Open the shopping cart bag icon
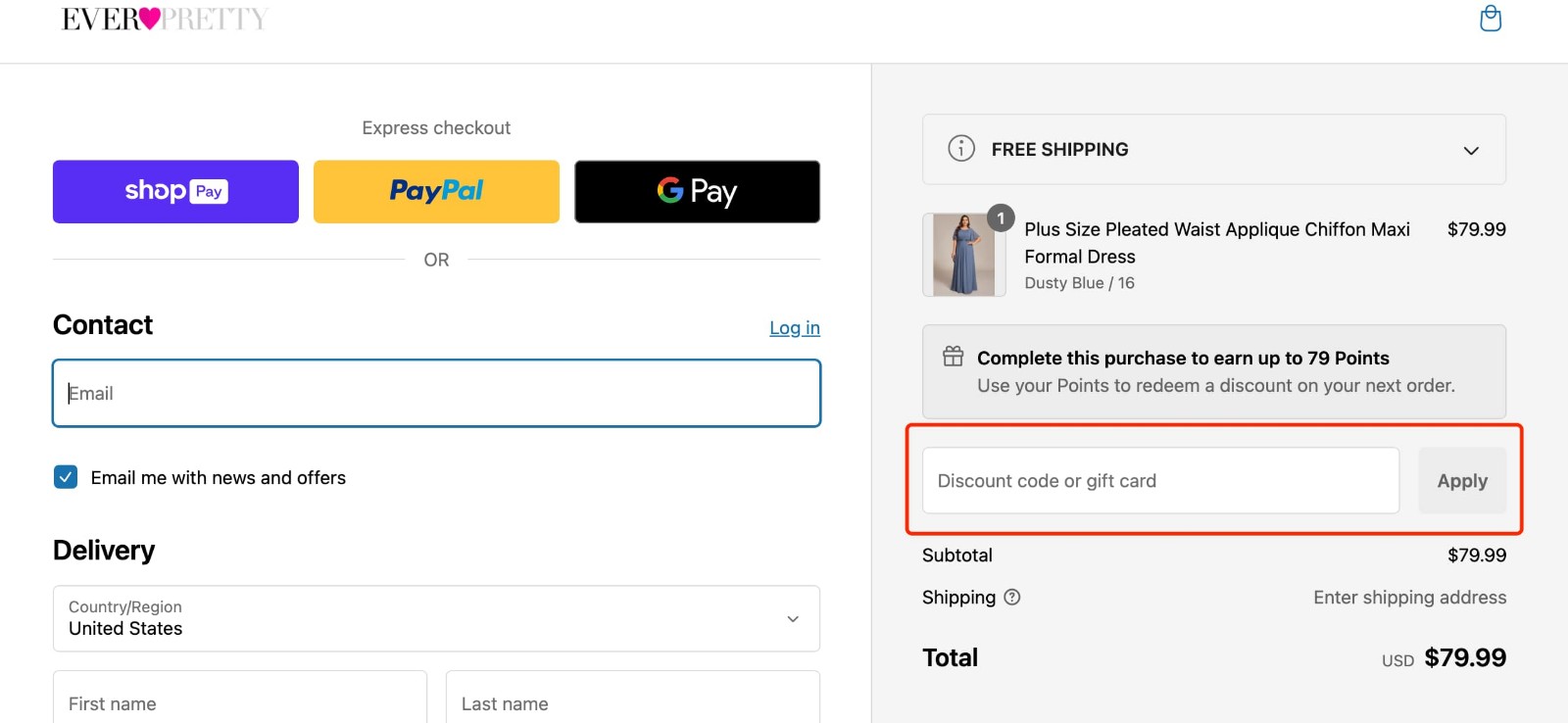 [x=1491, y=19]
